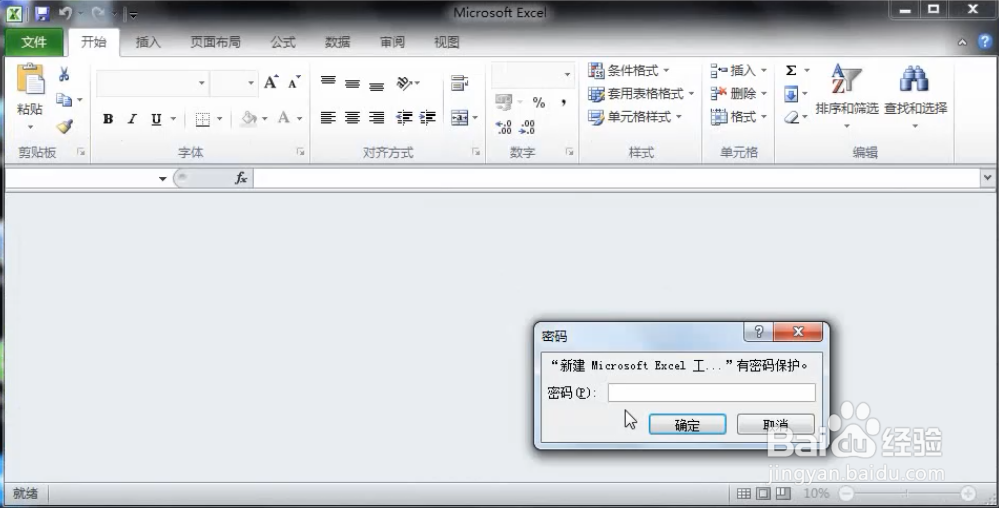Open 查找和选择 find and select

click(915, 95)
